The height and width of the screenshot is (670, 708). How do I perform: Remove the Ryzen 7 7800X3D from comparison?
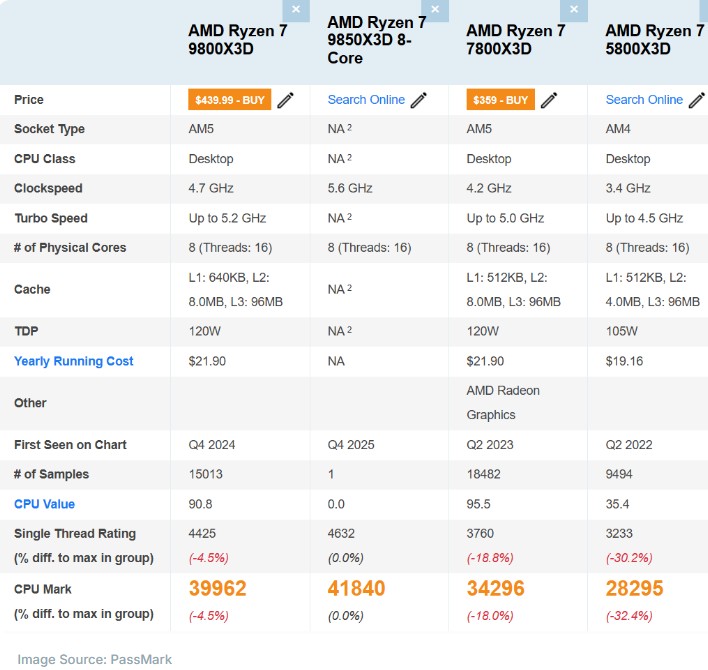(574, 9)
